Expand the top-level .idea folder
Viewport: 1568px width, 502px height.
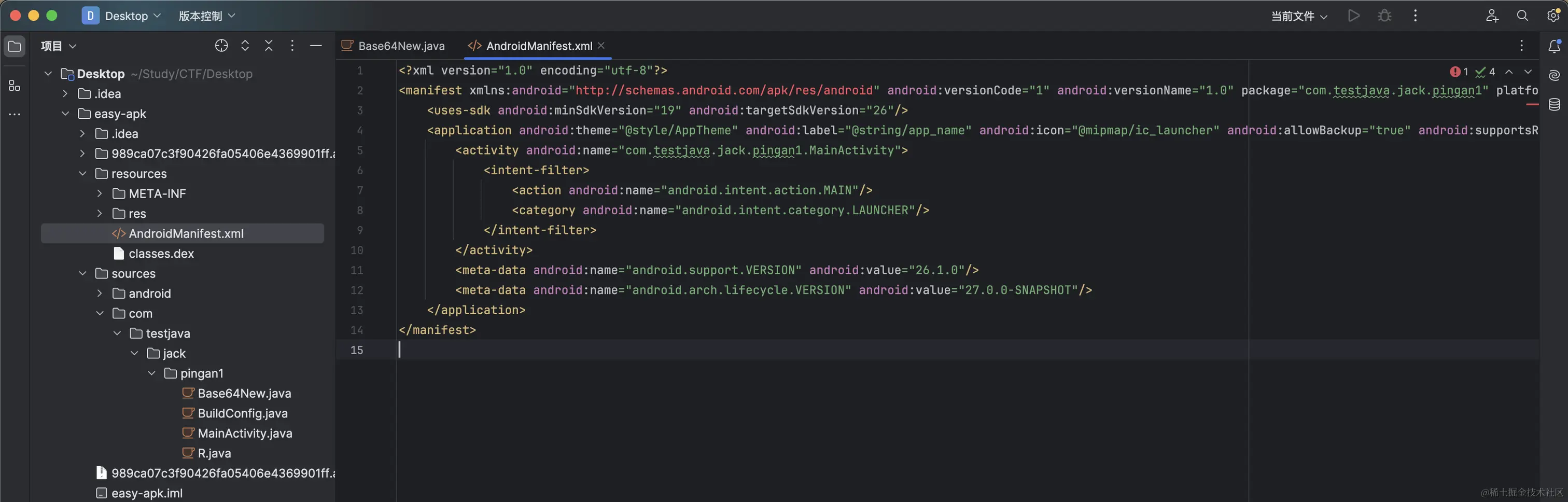(x=65, y=94)
